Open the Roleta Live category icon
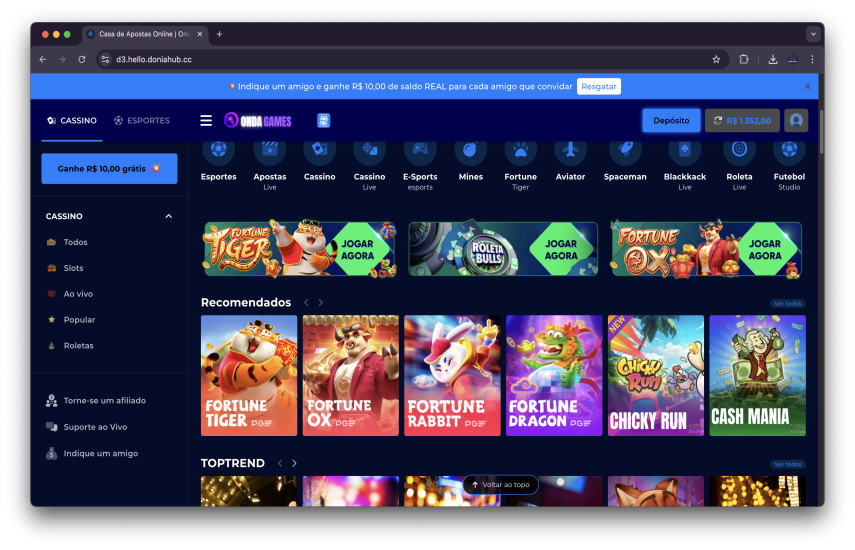Viewport: 855px width, 550px height. click(x=739, y=151)
